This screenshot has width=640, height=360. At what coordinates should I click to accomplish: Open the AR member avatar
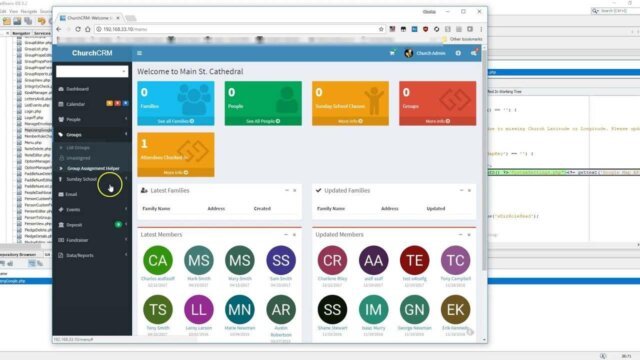(x=281, y=309)
